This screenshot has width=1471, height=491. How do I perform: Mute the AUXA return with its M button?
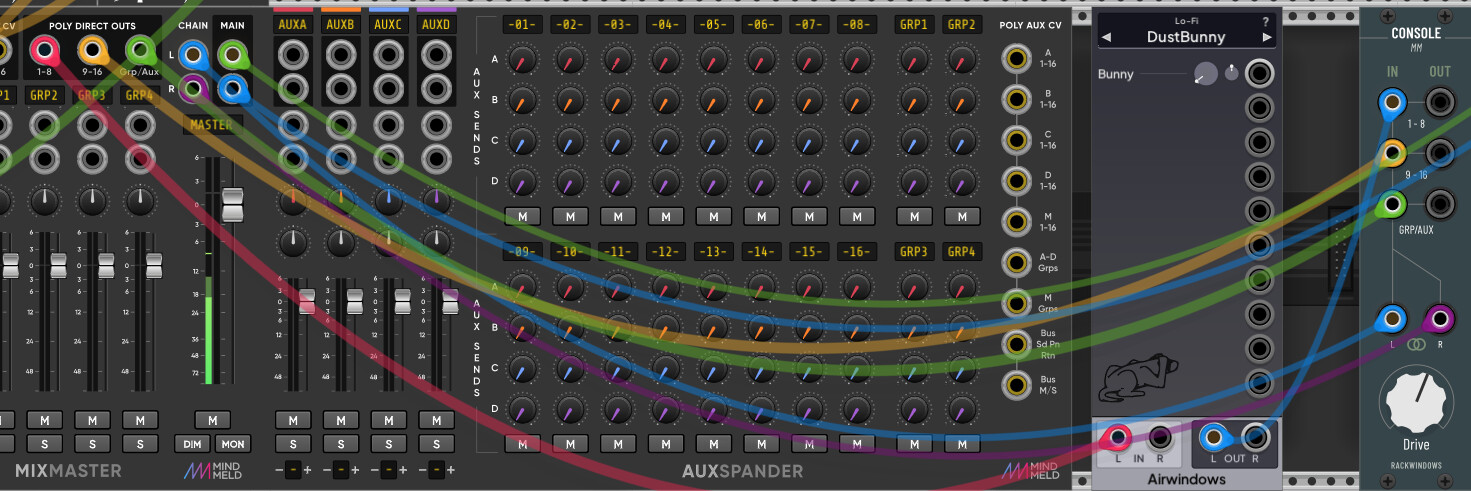(x=293, y=420)
